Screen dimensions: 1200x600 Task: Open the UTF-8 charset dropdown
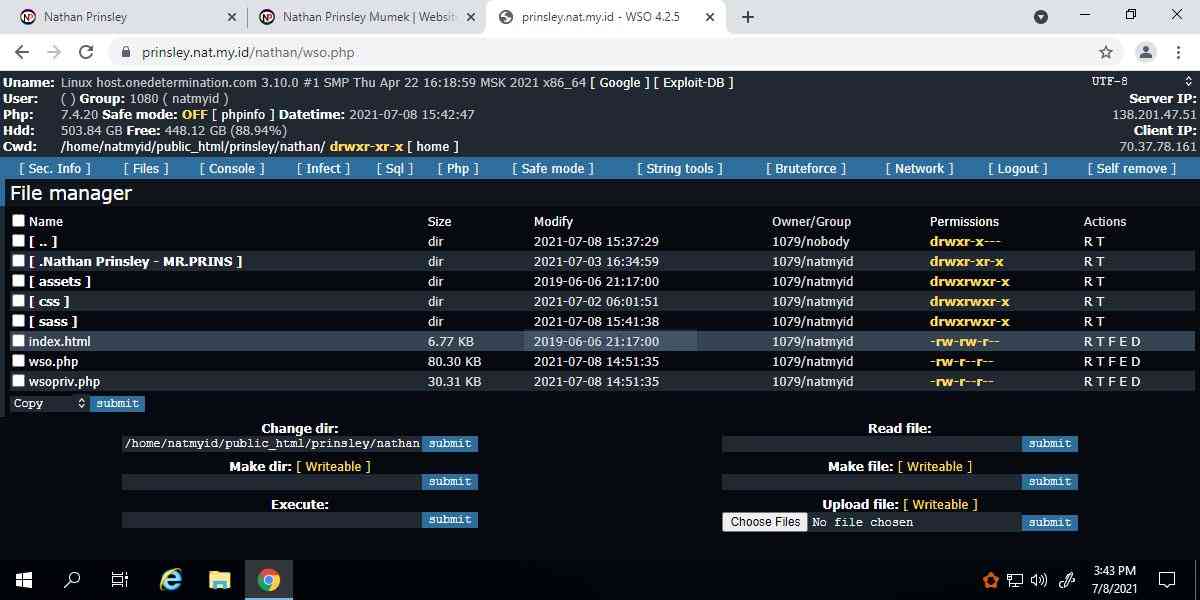tap(1142, 81)
